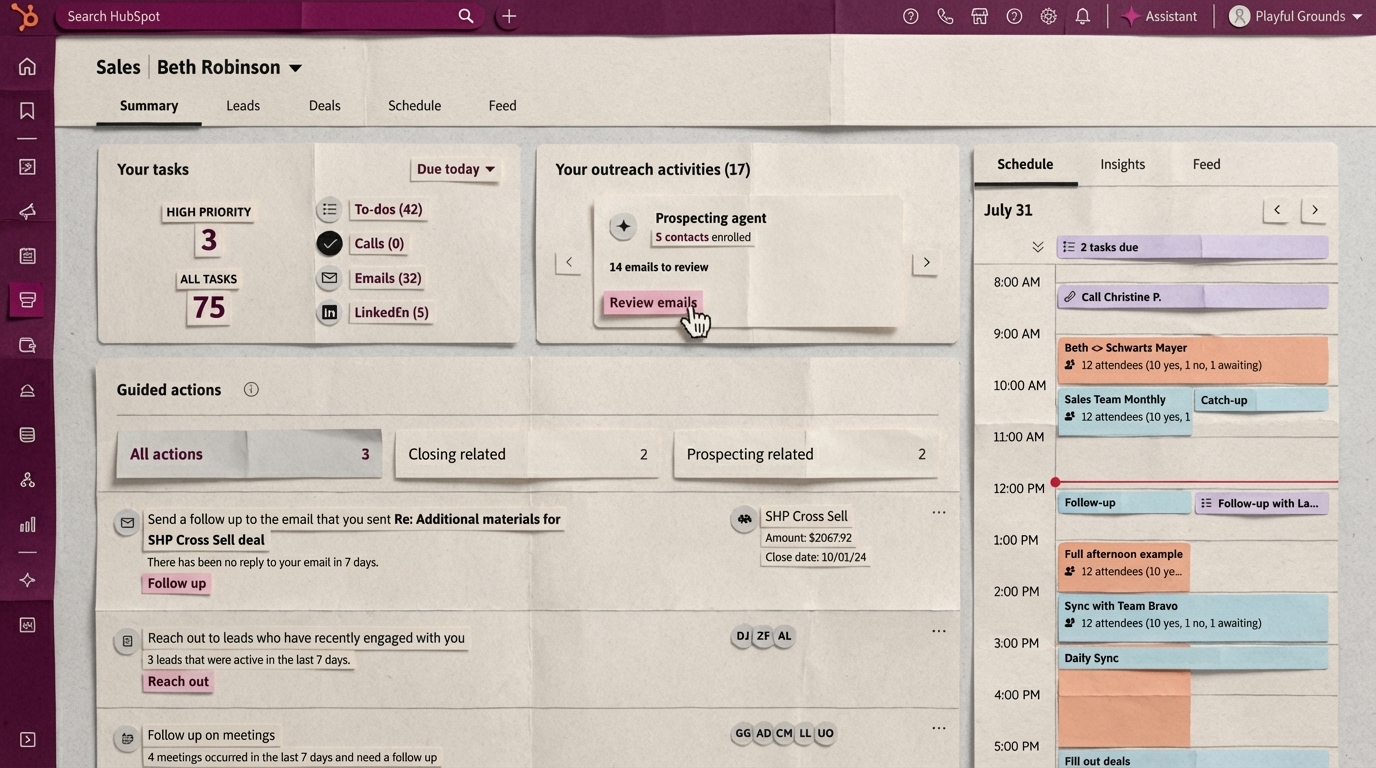Select the LinkedIn tasks icon
The image size is (1376, 768).
point(328,312)
